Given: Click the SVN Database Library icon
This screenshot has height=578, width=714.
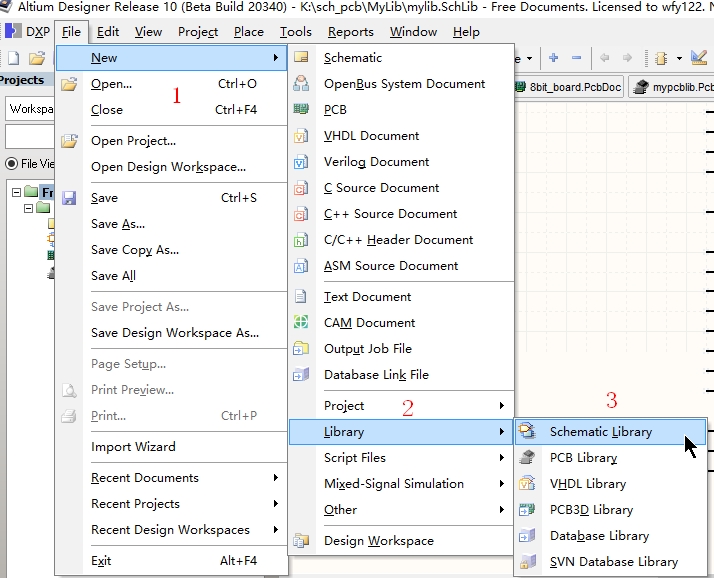Looking at the screenshot, I should 527,561.
